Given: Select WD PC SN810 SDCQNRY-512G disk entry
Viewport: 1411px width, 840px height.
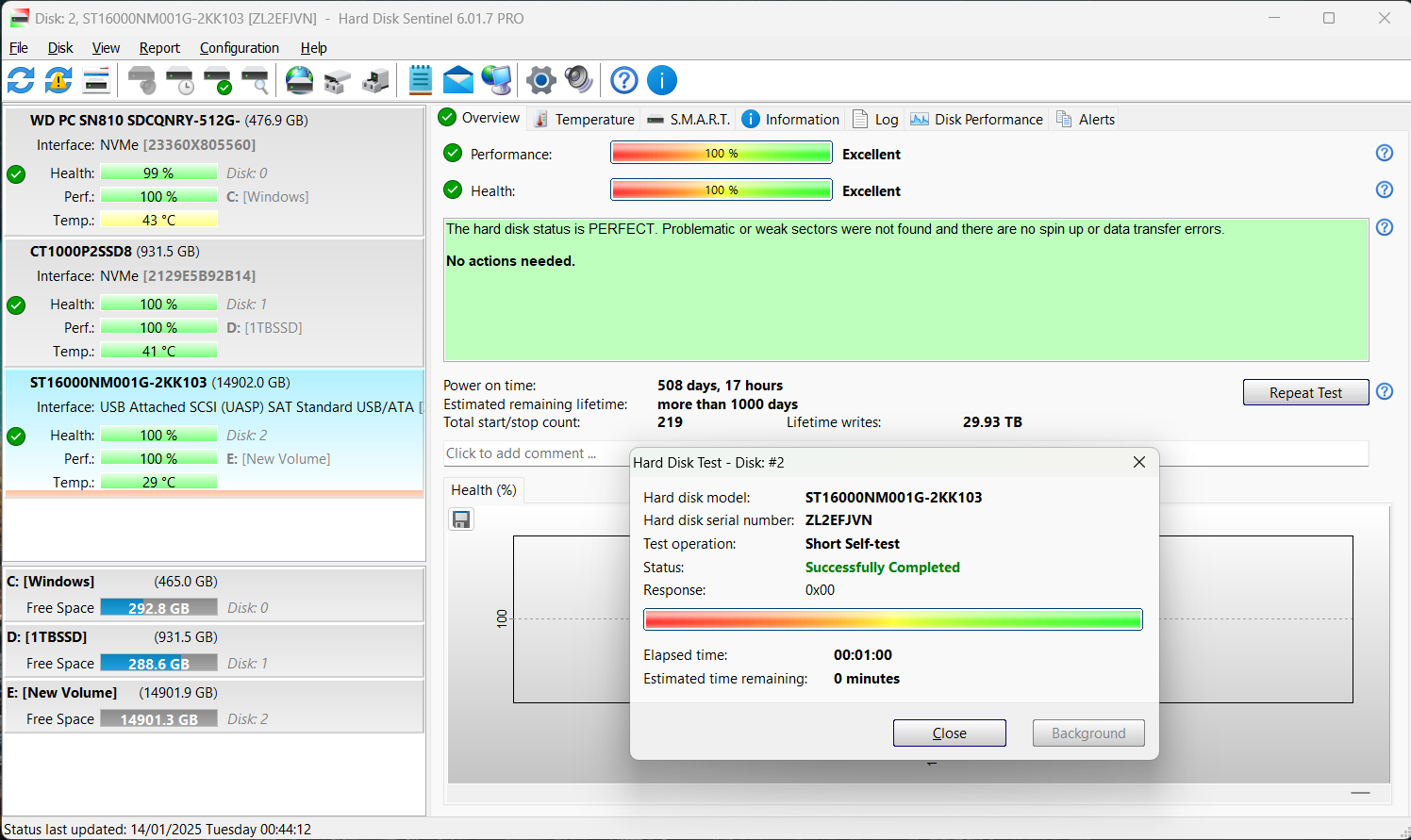Looking at the screenshot, I should tap(214, 171).
